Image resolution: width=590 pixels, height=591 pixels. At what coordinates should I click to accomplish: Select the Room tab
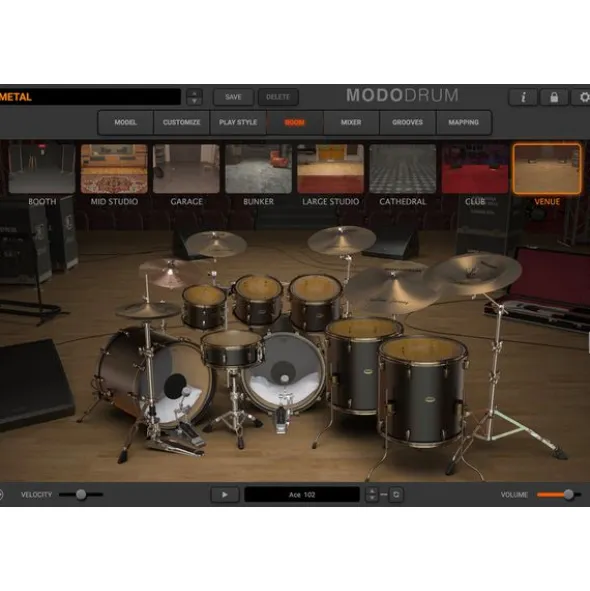click(x=295, y=122)
